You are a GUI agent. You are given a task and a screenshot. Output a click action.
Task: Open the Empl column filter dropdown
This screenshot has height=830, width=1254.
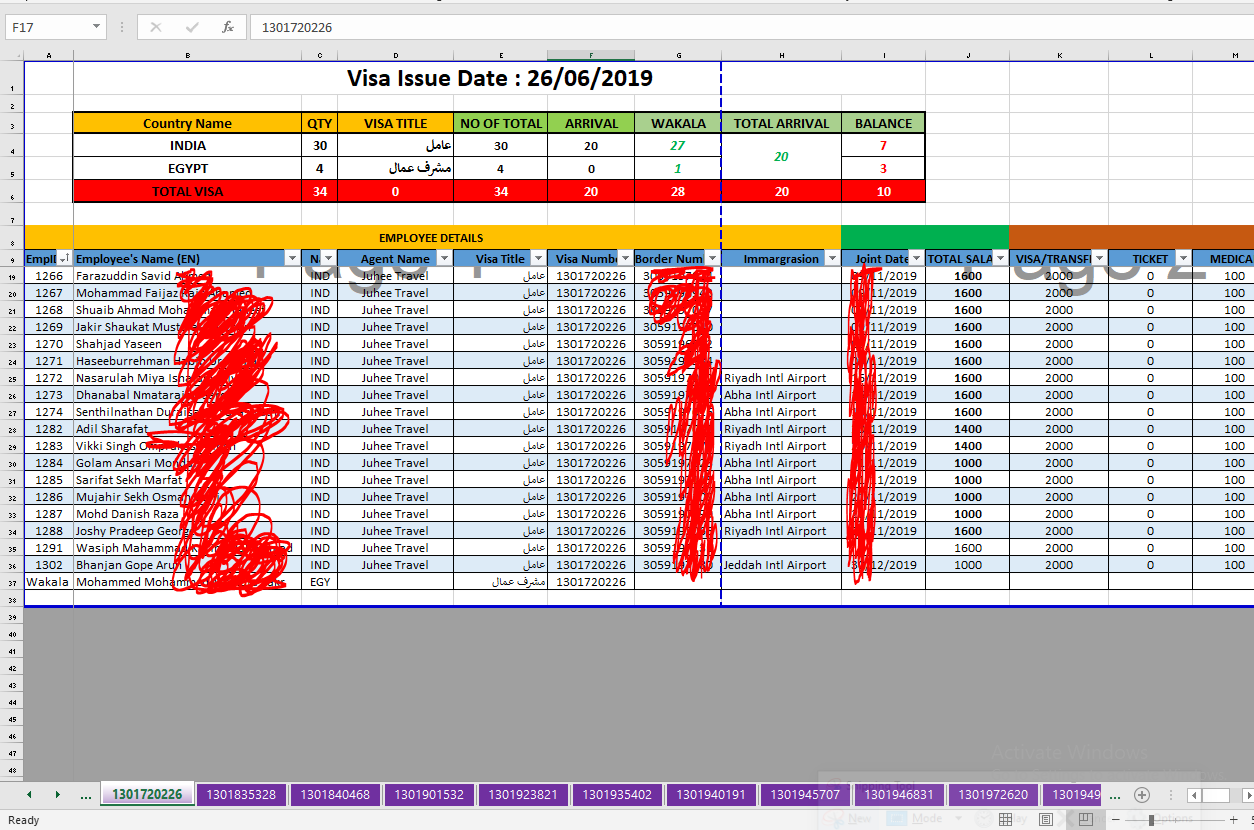(65, 259)
